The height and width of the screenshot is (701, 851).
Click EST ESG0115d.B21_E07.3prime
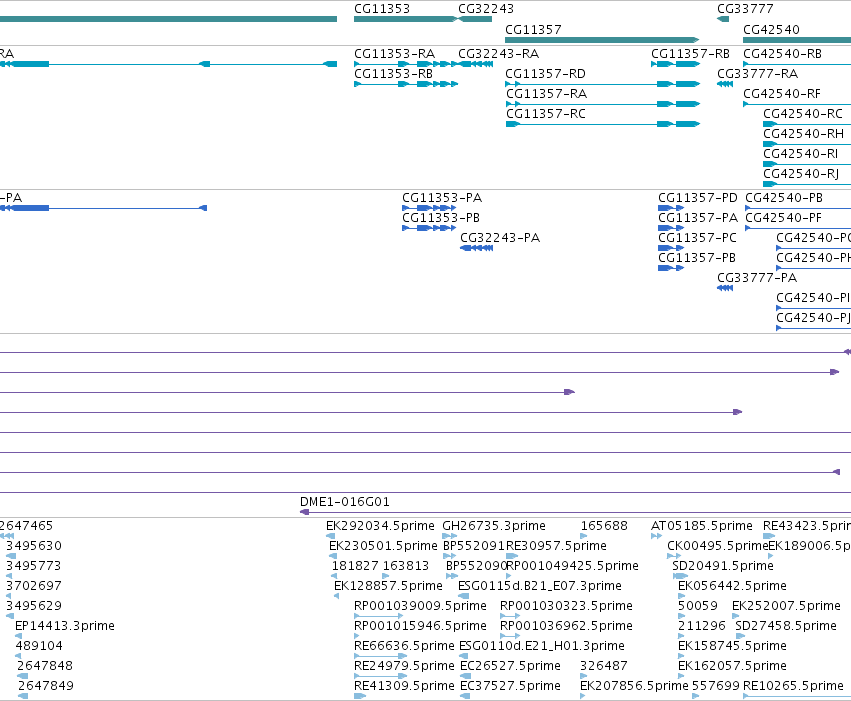[x=463, y=596]
